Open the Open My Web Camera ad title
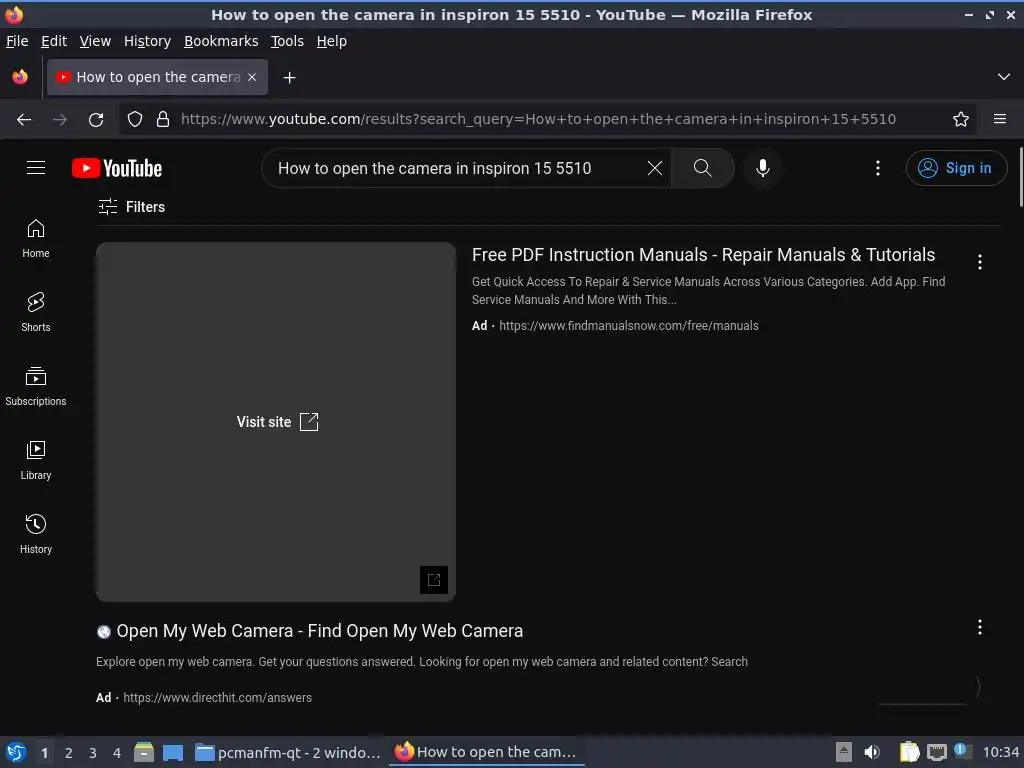This screenshot has width=1024, height=768. [319, 631]
